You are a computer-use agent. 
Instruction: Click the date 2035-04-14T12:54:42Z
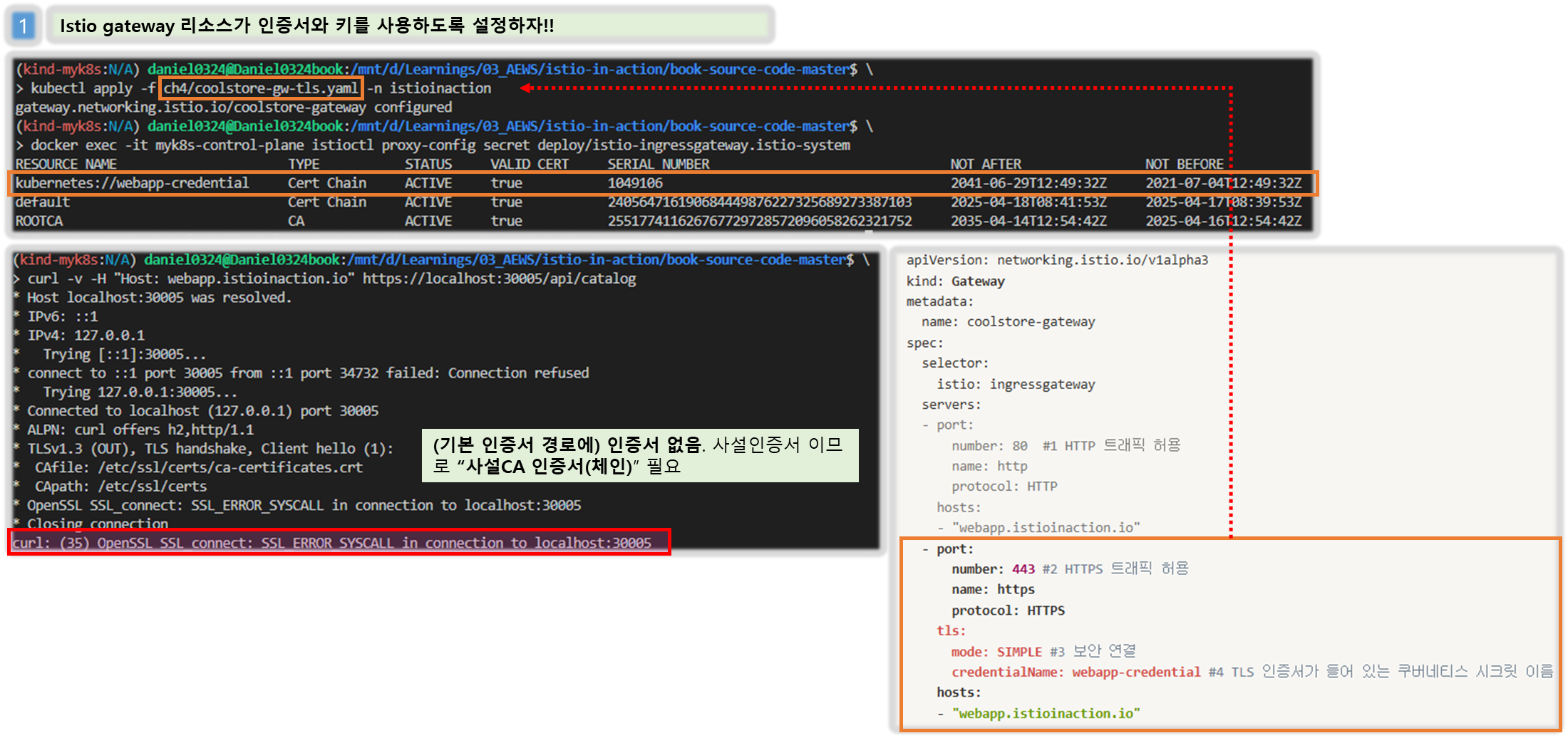point(1028,221)
